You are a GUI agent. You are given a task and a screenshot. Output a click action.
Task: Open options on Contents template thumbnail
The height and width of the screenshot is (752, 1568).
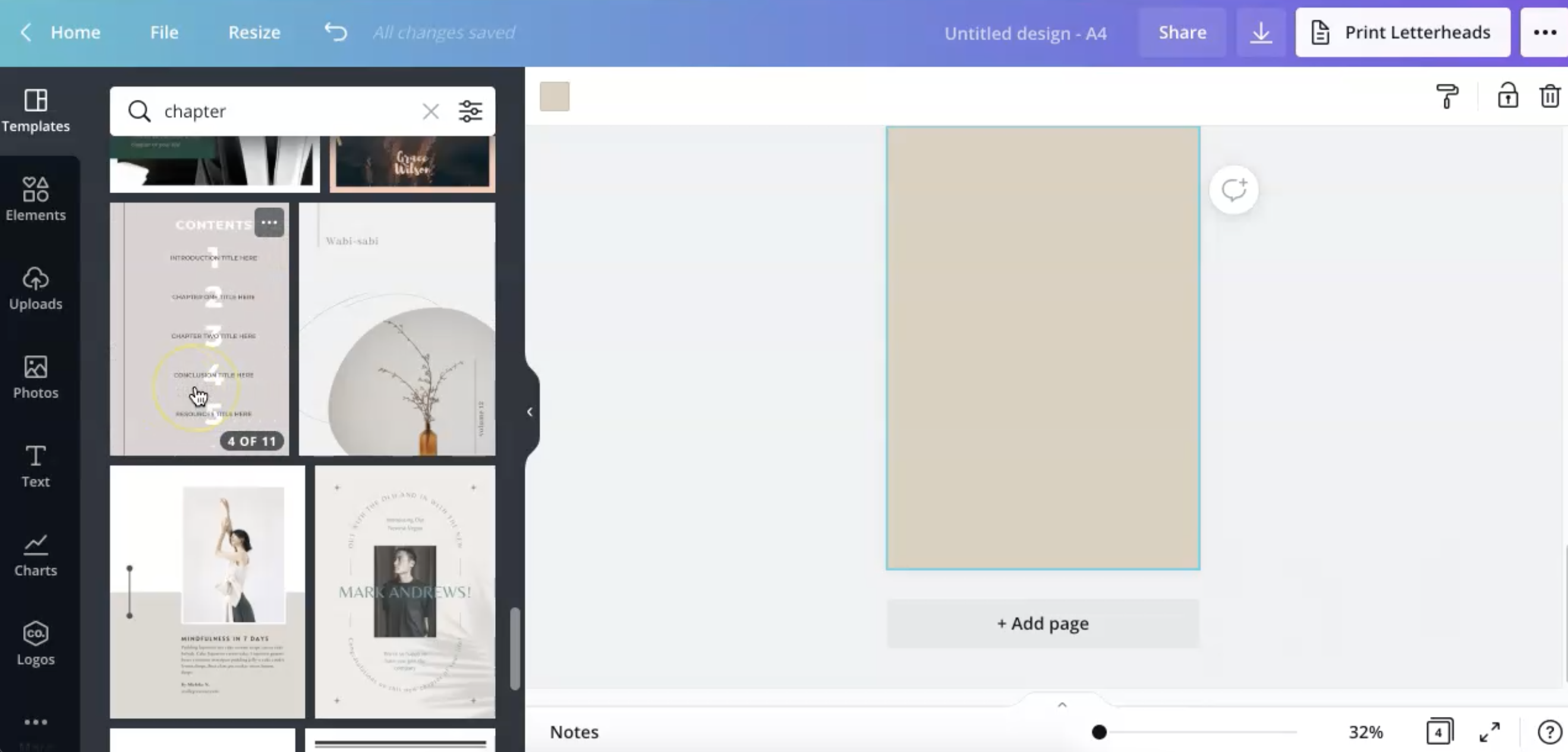269,223
